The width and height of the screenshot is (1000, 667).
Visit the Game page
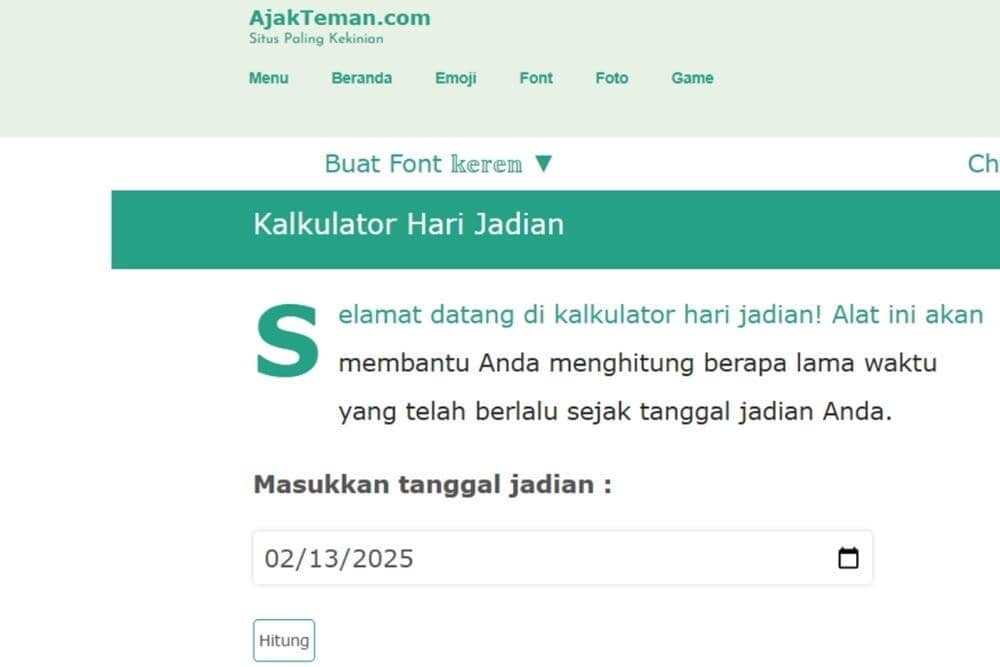692,78
